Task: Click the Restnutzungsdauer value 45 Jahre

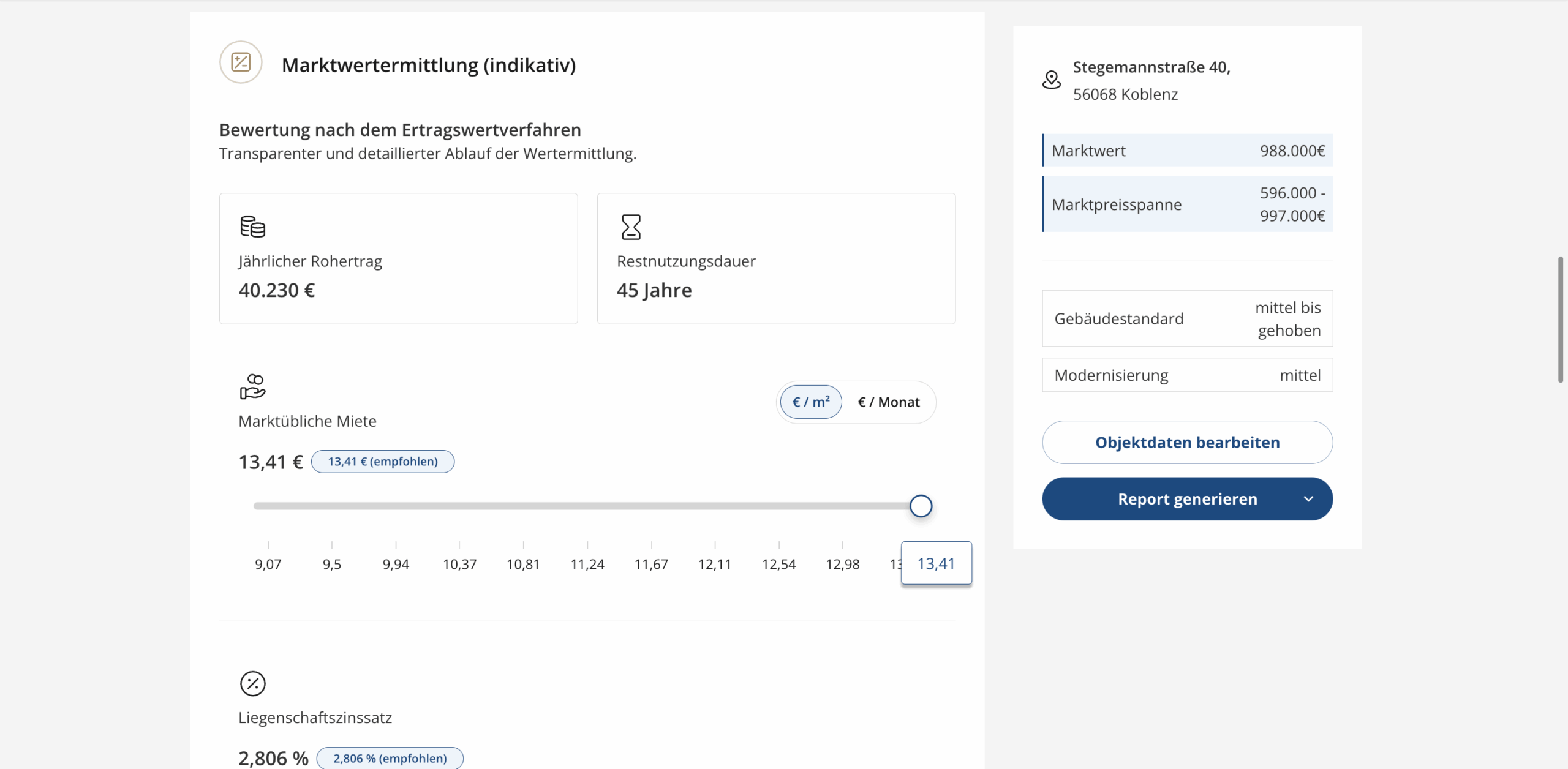Action: pos(654,290)
